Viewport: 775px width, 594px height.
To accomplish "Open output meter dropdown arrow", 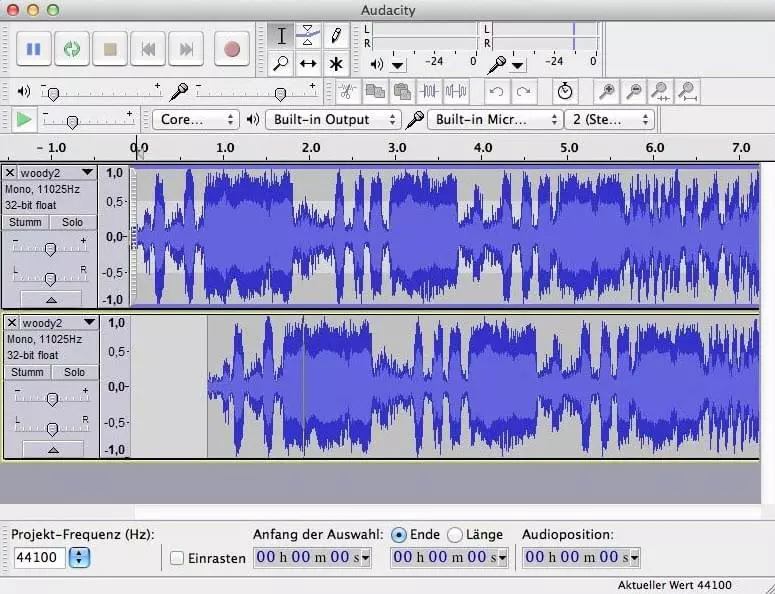I will pyautogui.click(x=397, y=65).
